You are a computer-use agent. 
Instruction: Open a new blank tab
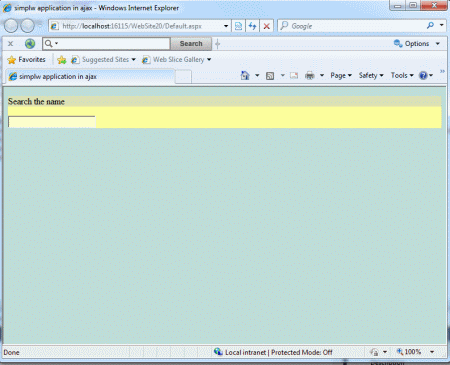click(x=183, y=77)
